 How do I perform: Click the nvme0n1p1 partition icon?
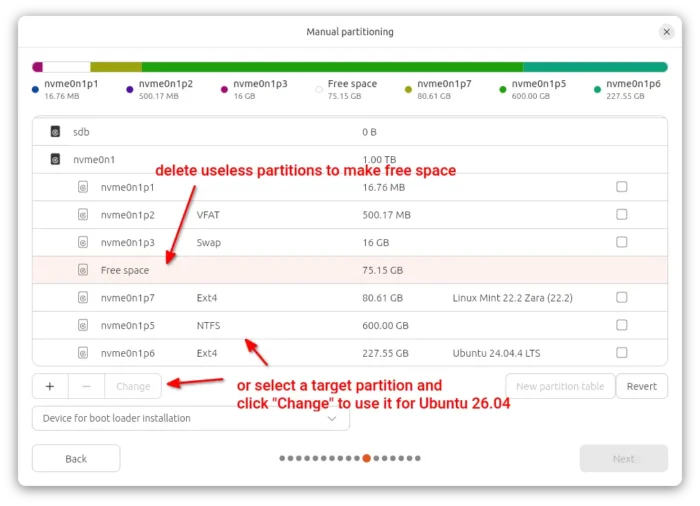(84, 187)
